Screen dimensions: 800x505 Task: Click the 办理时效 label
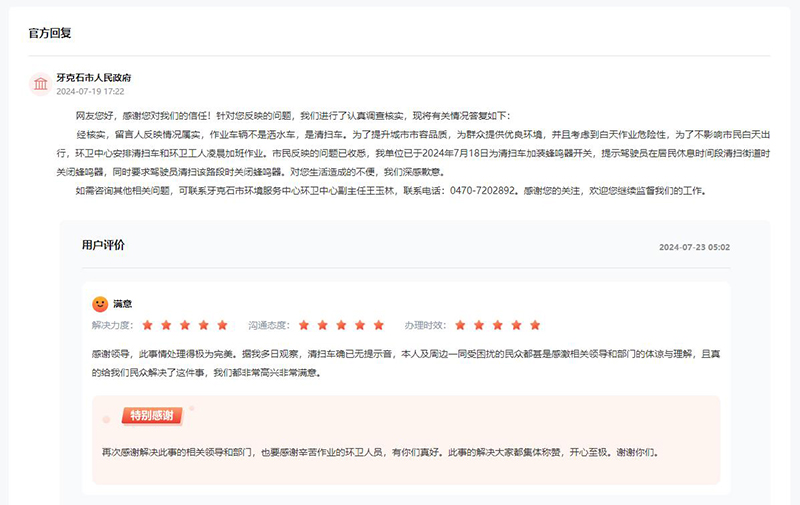click(426, 325)
